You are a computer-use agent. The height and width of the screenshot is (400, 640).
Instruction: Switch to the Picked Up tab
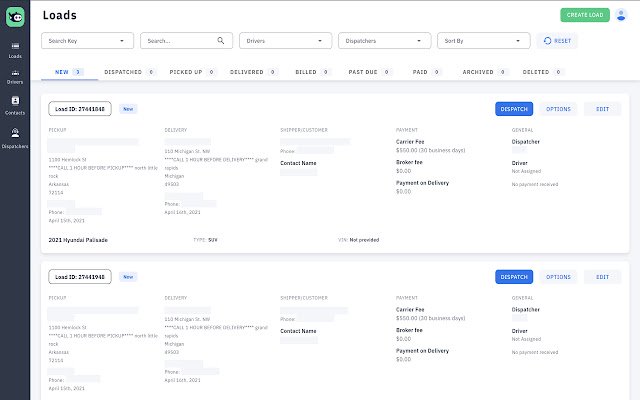point(192,72)
